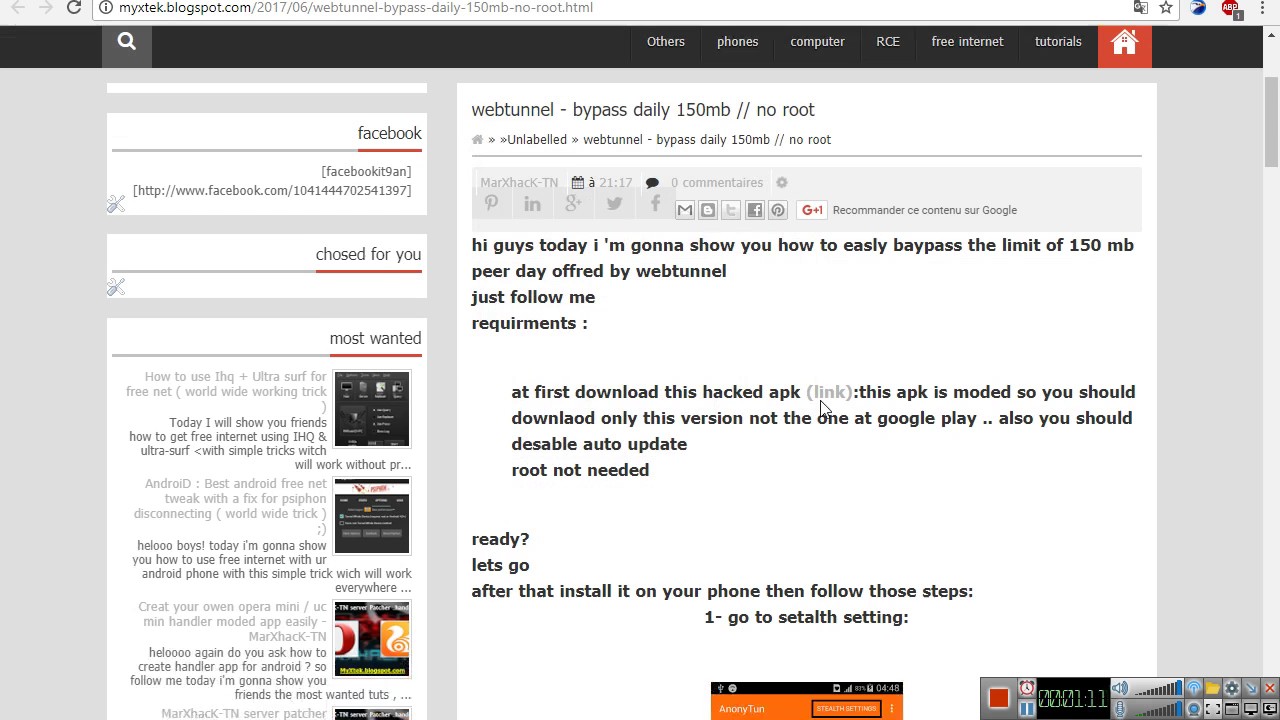
Task: Click the Ihq Ultra surf post thumbnail
Action: pyautogui.click(x=372, y=409)
